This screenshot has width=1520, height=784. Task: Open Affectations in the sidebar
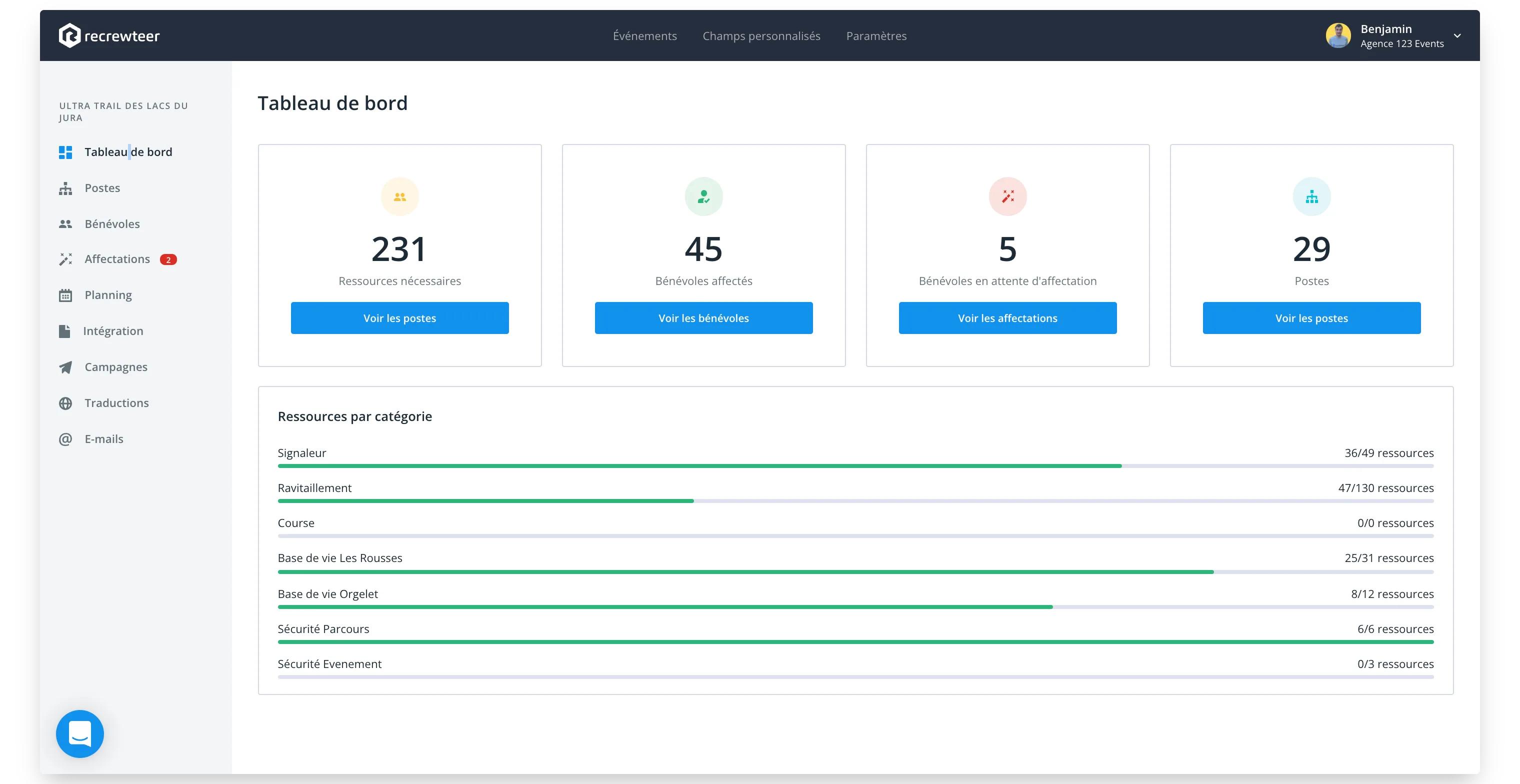point(117,259)
